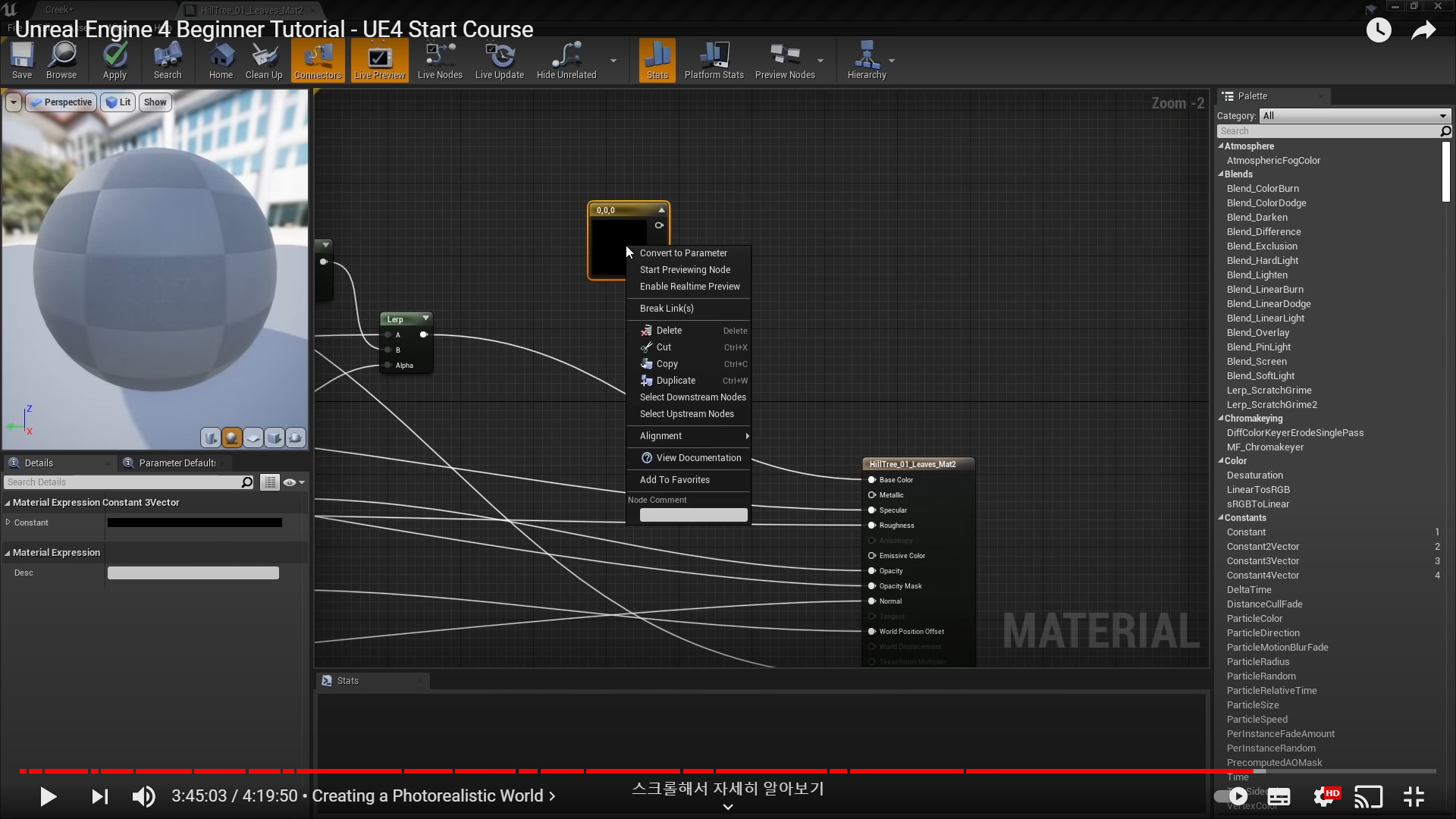Screen dimensions: 1456x819
Task: Collapse the Blends palette category
Action: click(x=1221, y=174)
